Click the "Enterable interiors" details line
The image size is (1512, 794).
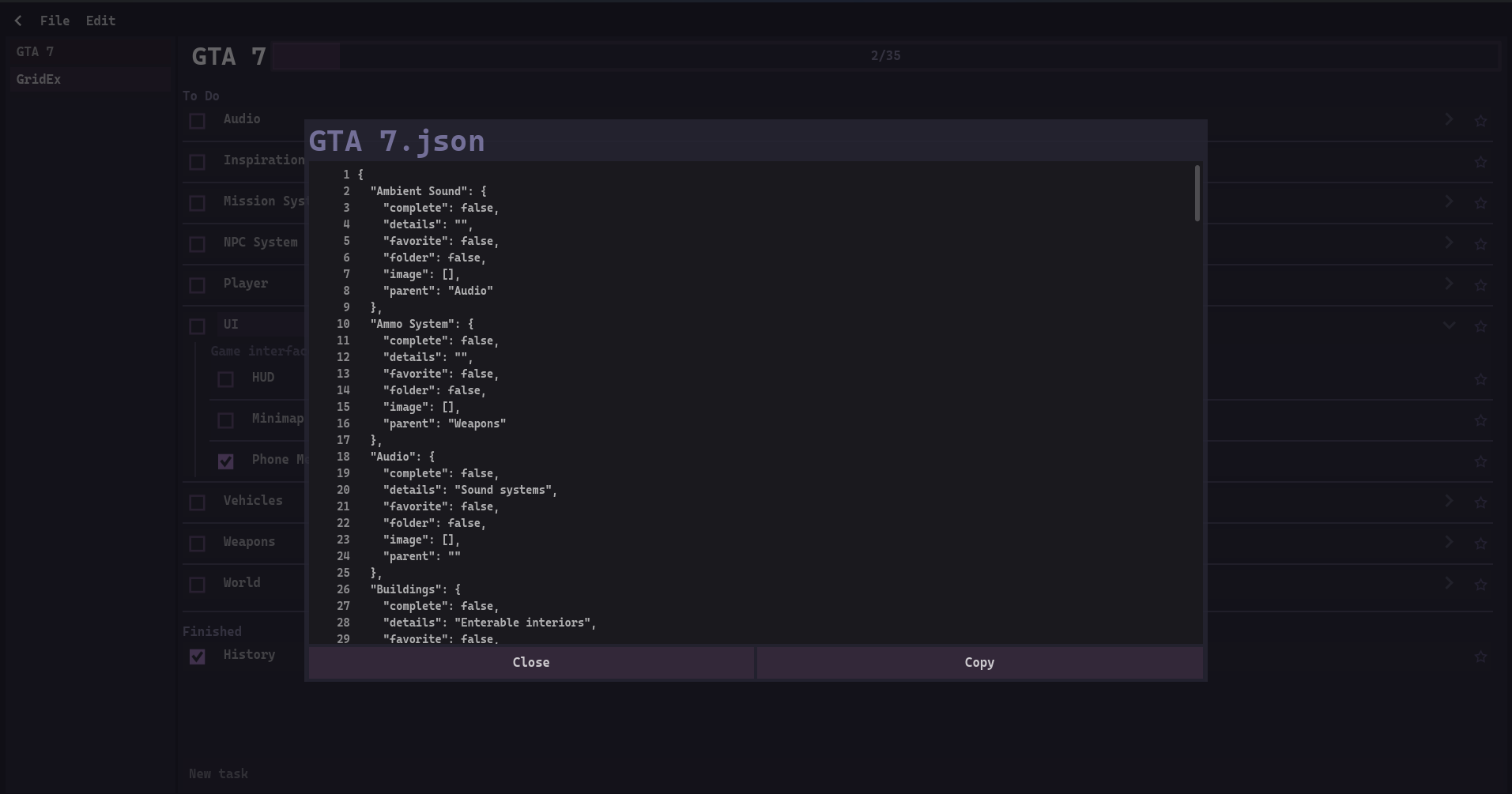click(x=490, y=623)
